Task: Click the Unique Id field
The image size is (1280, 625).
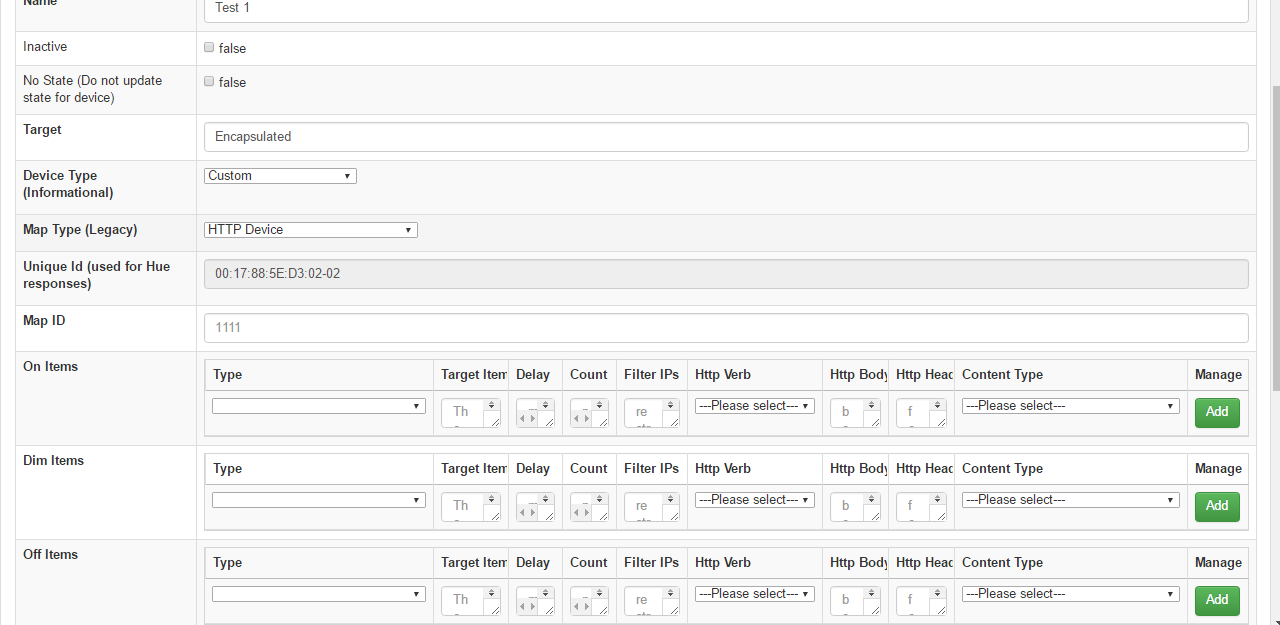Action: click(725, 274)
